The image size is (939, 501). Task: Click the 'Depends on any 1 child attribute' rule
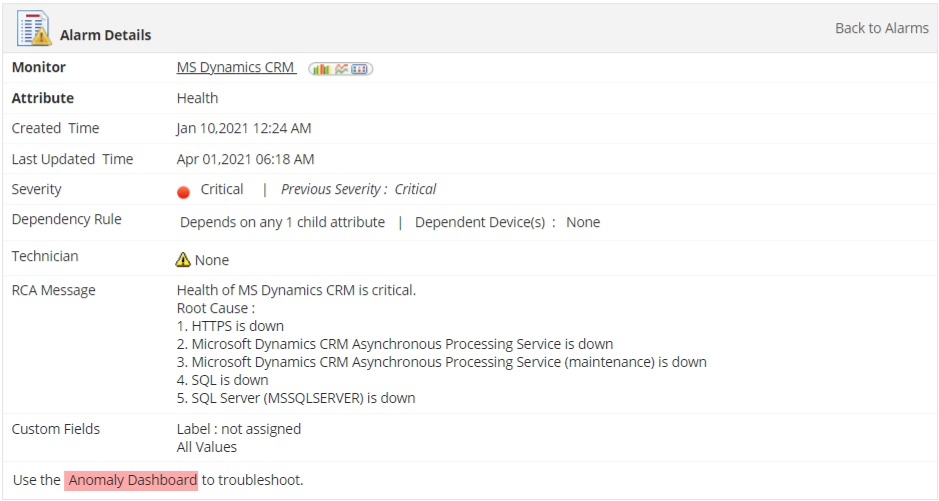tap(283, 222)
